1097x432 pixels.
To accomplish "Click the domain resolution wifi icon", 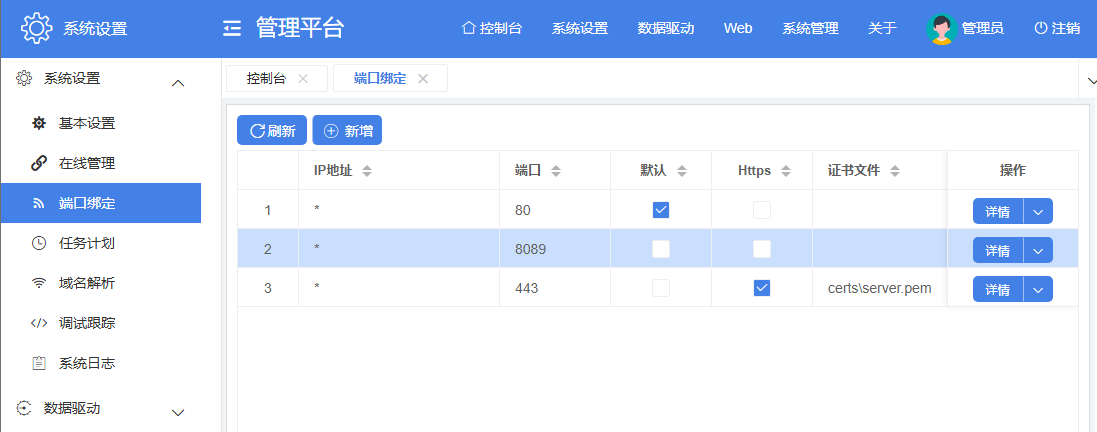I will pyautogui.click(x=39, y=283).
